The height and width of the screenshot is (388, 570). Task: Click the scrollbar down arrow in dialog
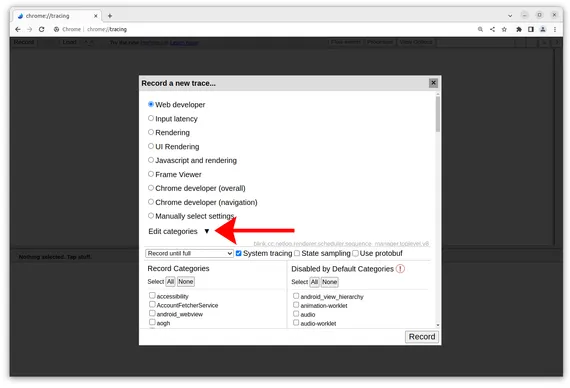[438, 325]
